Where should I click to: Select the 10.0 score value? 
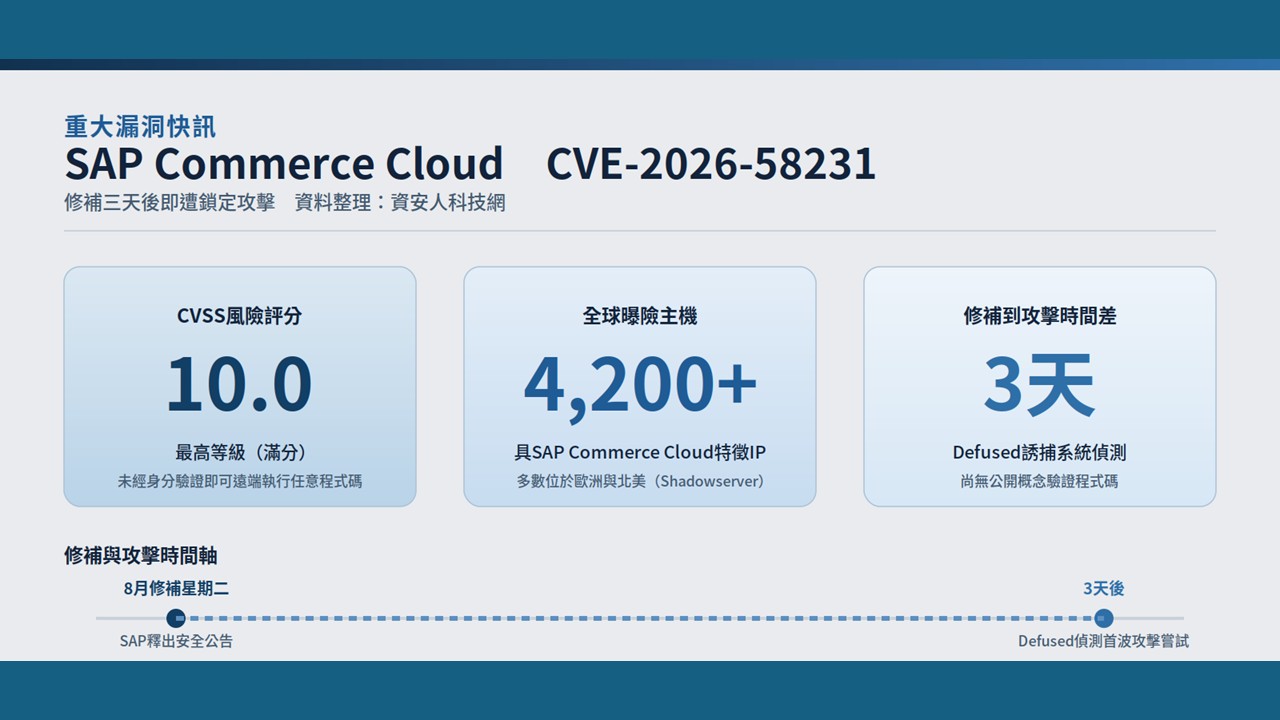tap(240, 384)
